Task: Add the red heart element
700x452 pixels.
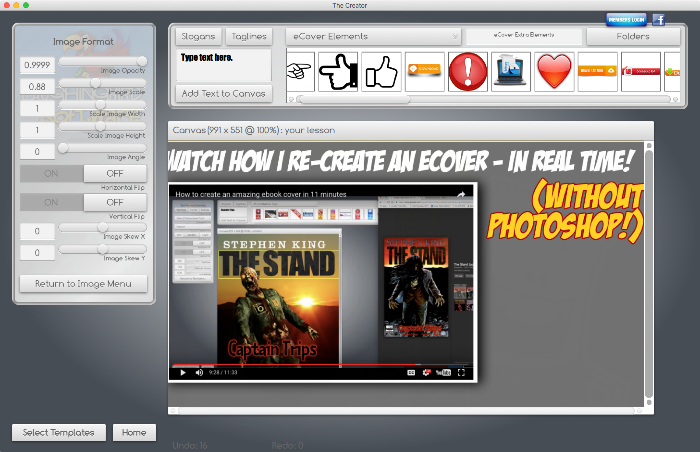Action: [x=553, y=72]
